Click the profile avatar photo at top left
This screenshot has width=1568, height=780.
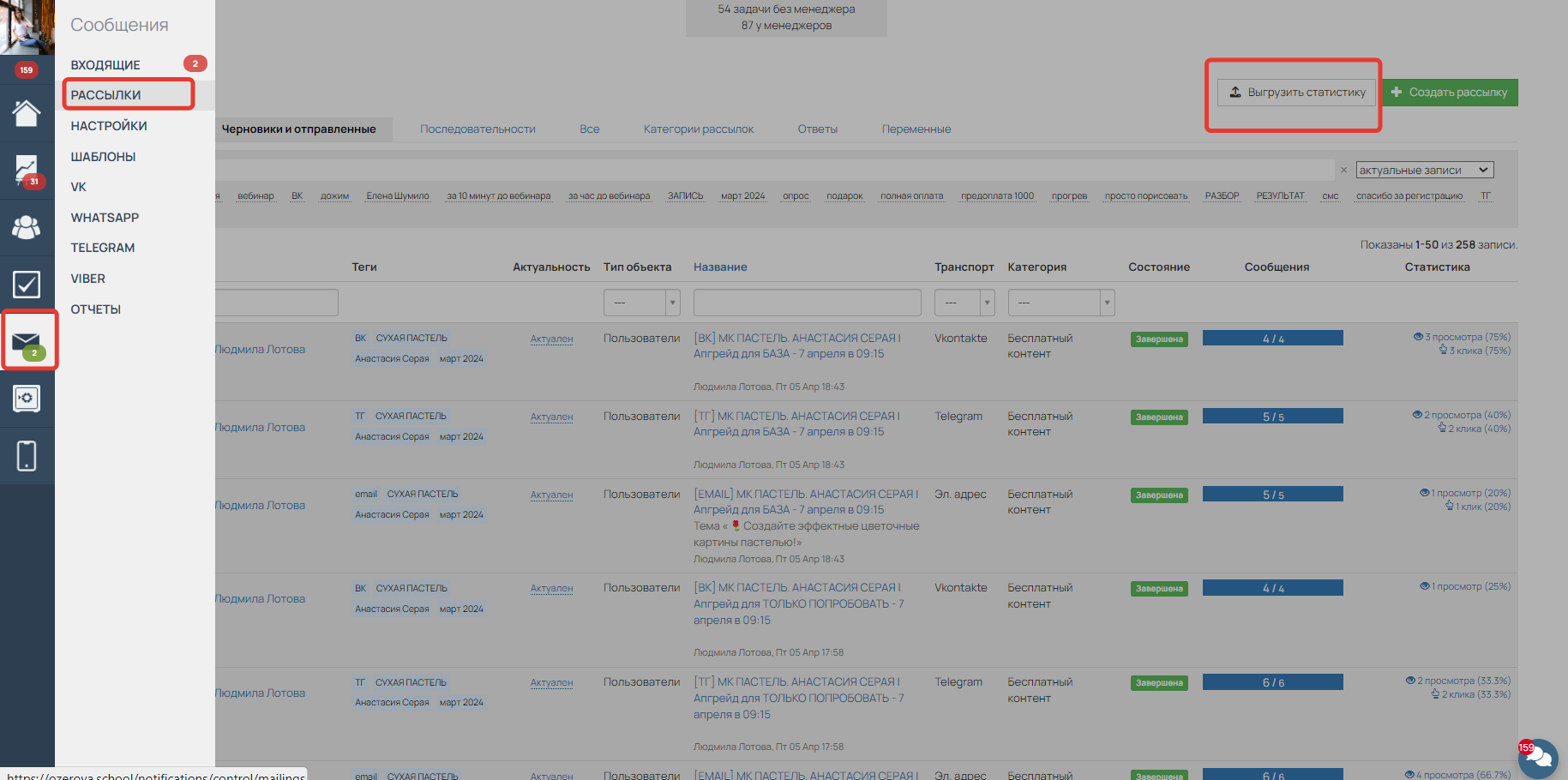pos(27,27)
